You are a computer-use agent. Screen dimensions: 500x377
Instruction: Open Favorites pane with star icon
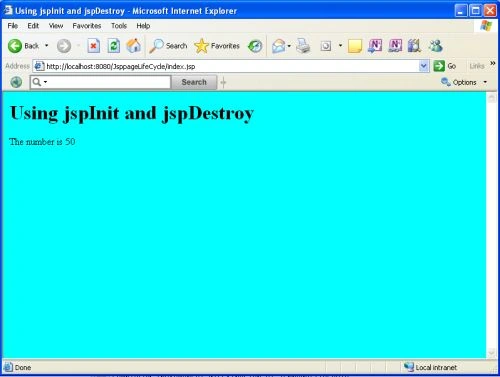[217, 46]
